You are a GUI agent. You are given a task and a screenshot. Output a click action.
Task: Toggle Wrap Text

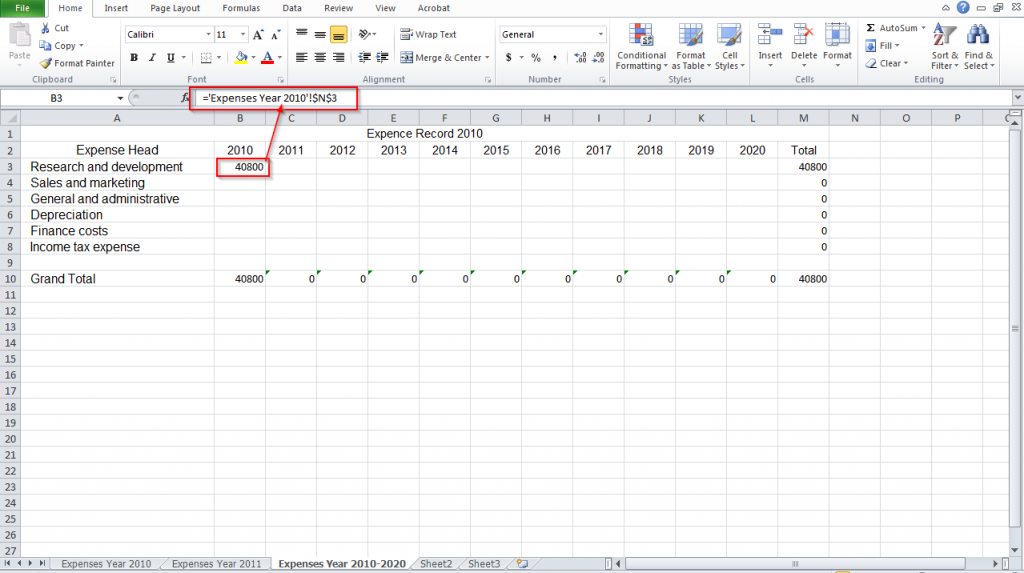pyautogui.click(x=428, y=34)
